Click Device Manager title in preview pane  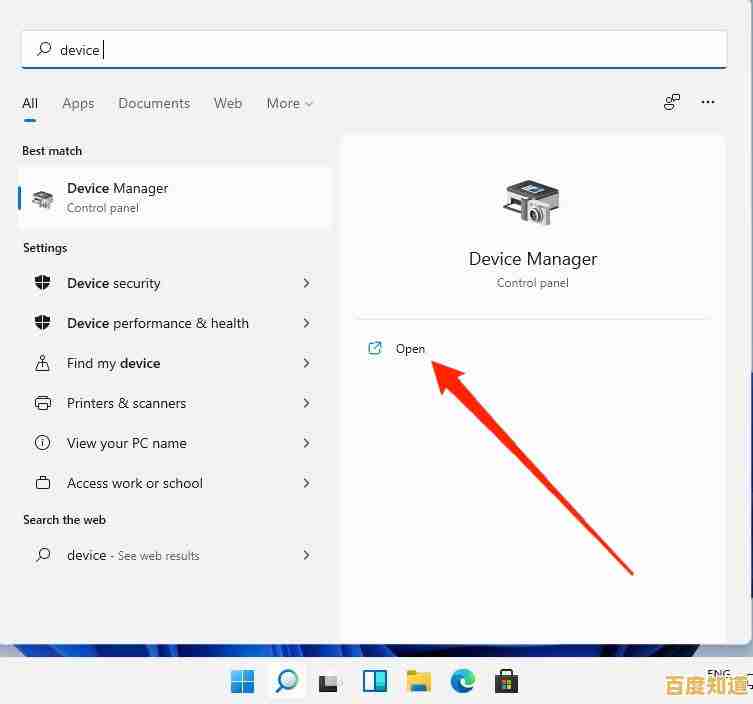pos(533,259)
